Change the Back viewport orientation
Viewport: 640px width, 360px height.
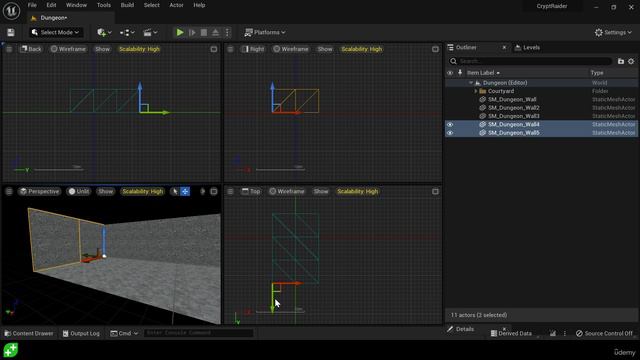click(x=31, y=49)
